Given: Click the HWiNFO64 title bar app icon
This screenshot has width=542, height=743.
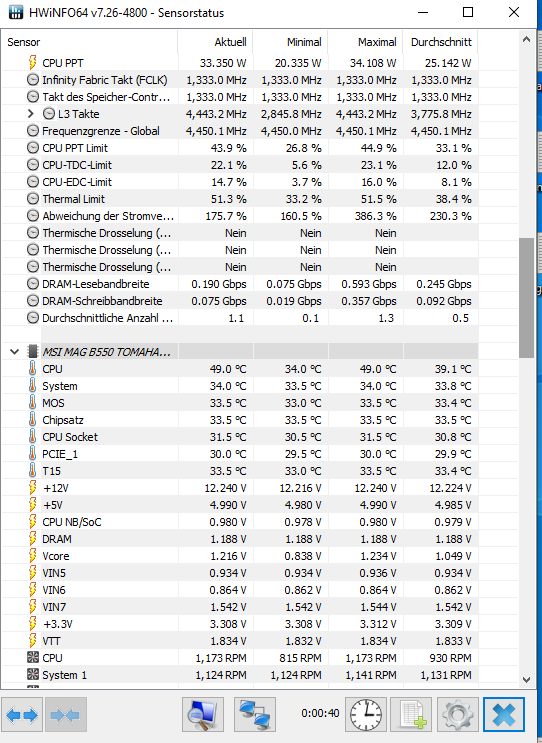Looking at the screenshot, I should [16, 12].
